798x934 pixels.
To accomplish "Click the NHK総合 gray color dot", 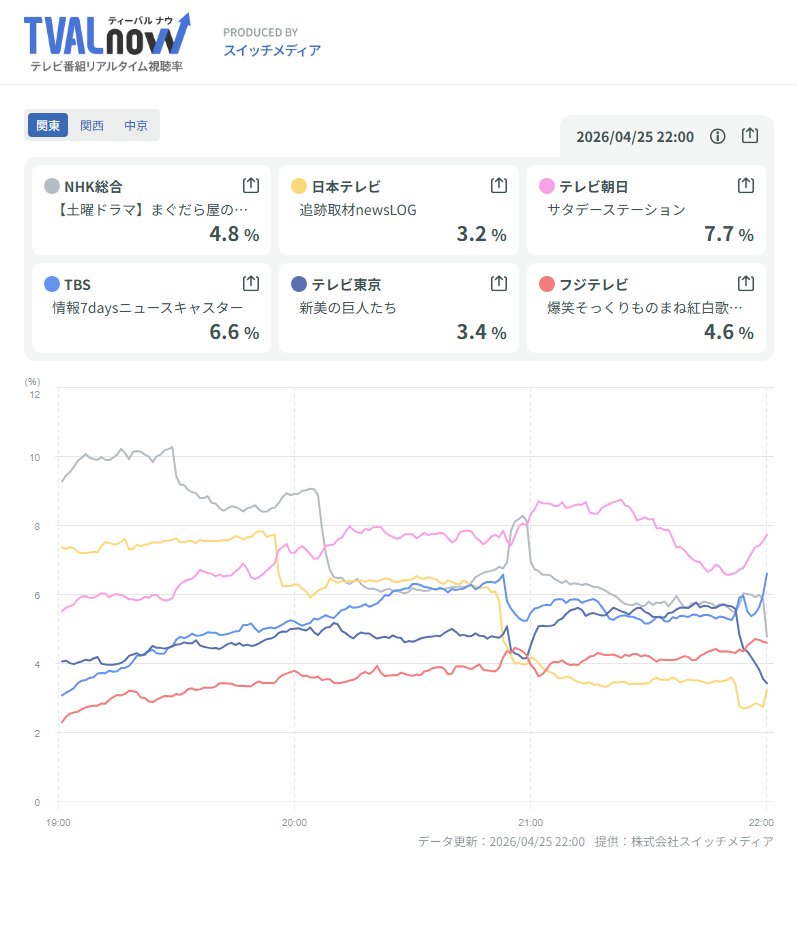I will coord(52,186).
